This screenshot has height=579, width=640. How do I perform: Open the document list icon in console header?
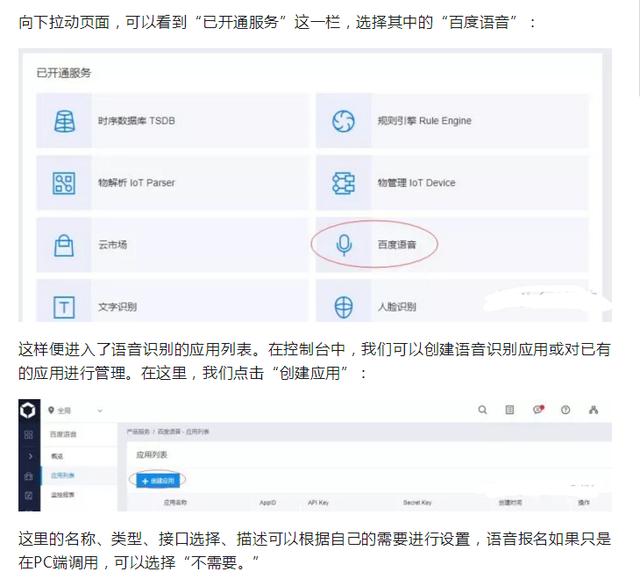pos(509,410)
